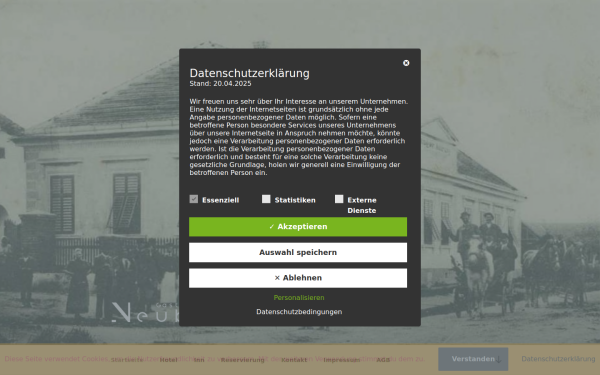600x375 pixels.
Task: Open the Kontakt menu item
Action: pos(294,360)
